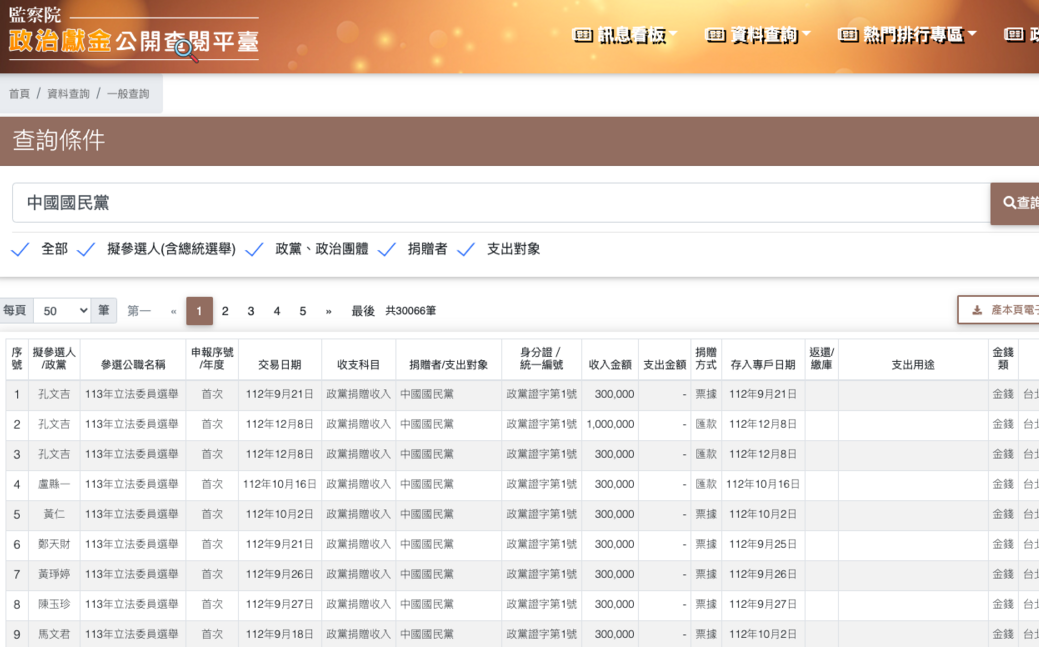1039x647 pixels.
Task: Click 盧縣一 candidate name
Action: click(x=54, y=485)
